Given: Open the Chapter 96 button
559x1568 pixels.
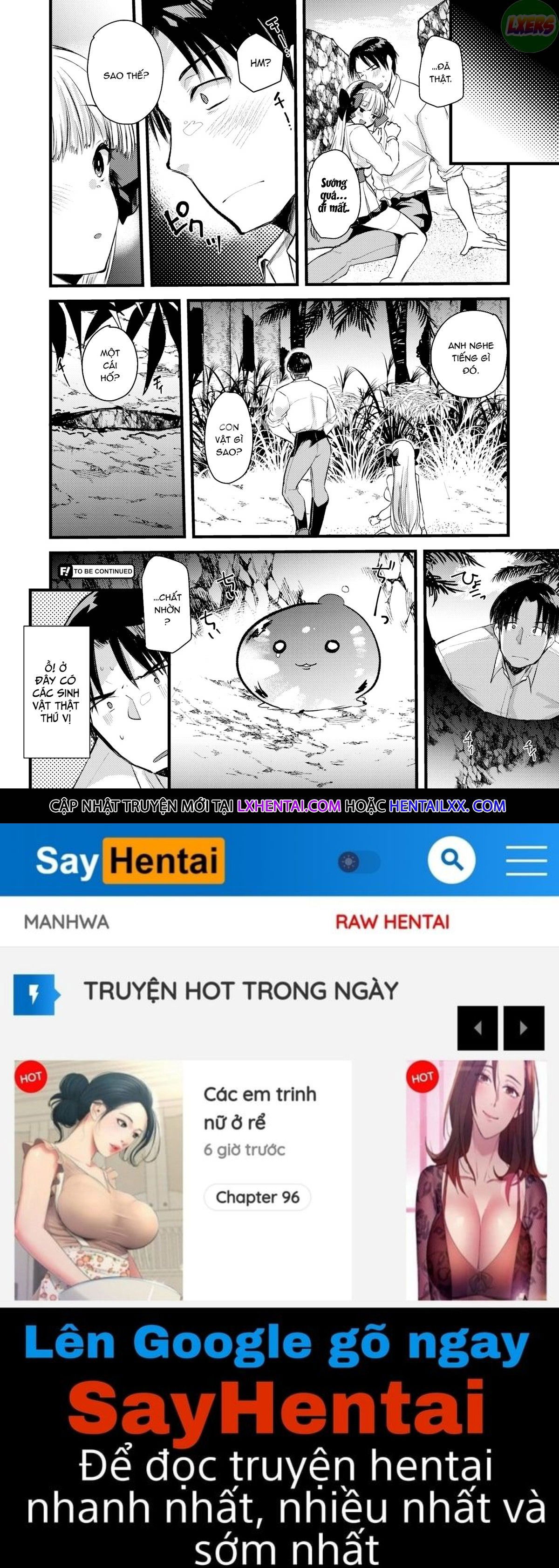Looking at the screenshot, I should [257, 1198].
